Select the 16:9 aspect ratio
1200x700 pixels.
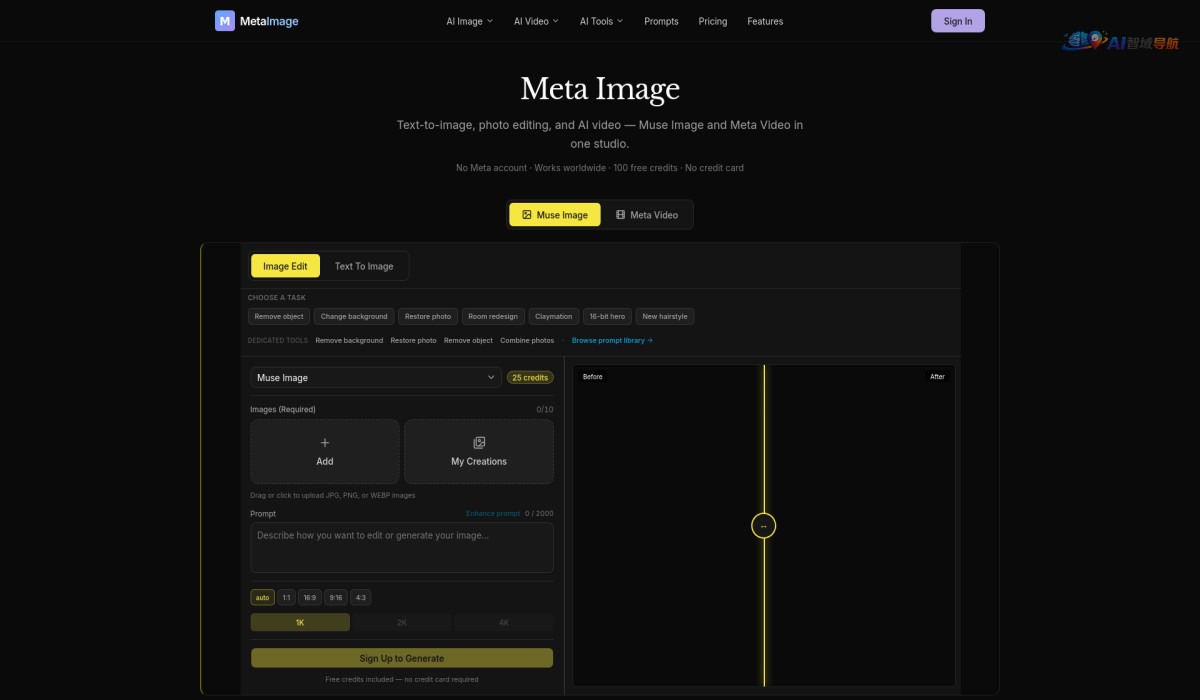click(310, 597)
